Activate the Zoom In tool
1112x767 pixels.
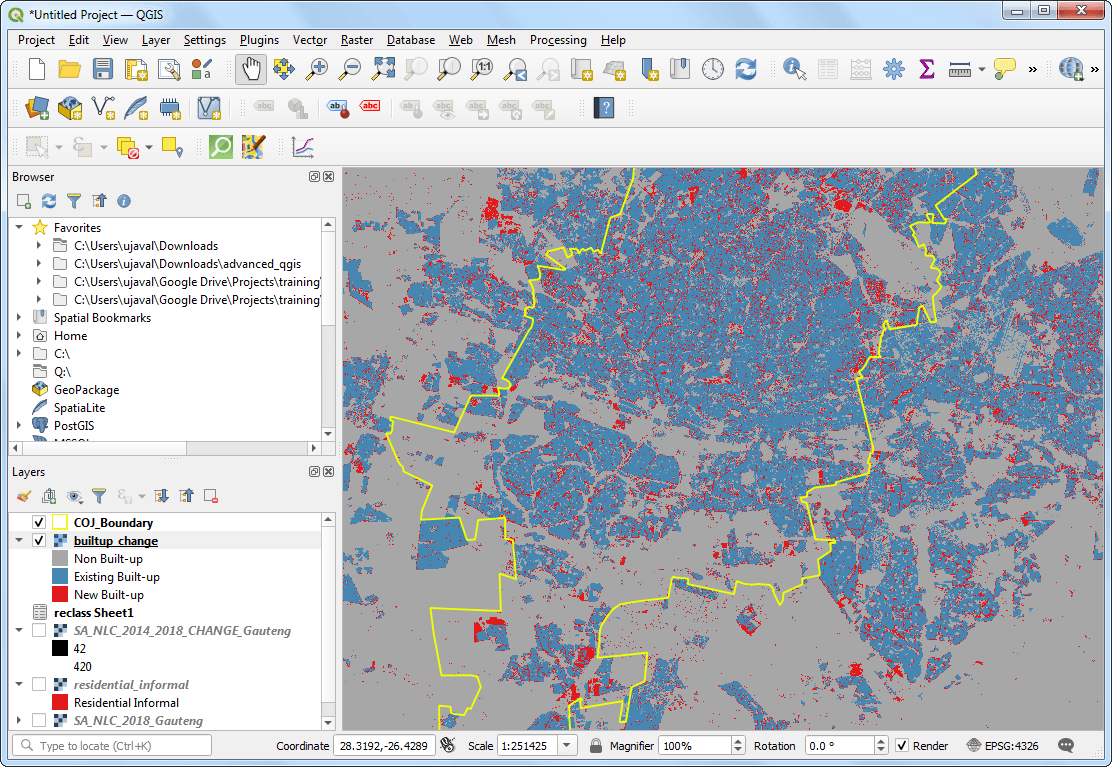[318, 69]
